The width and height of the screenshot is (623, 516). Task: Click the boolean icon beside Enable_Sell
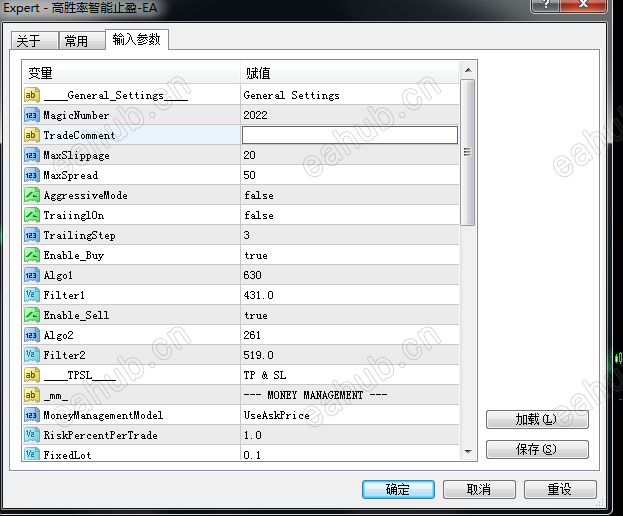(32, 315)
